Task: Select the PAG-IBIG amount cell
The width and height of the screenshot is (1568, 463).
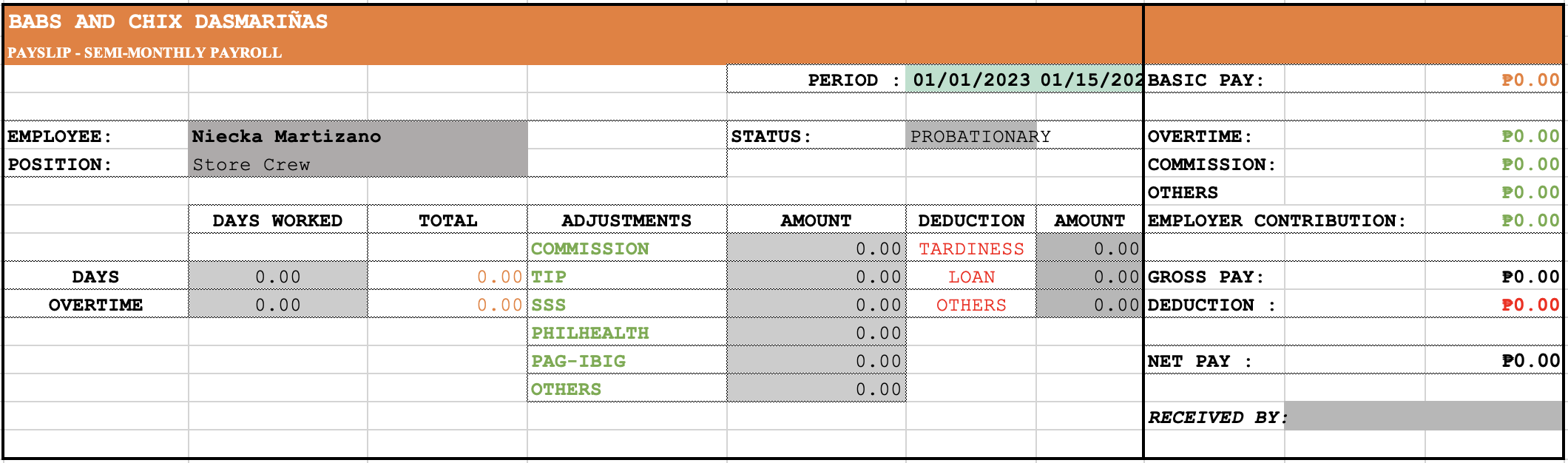Action: coord(816,361)
